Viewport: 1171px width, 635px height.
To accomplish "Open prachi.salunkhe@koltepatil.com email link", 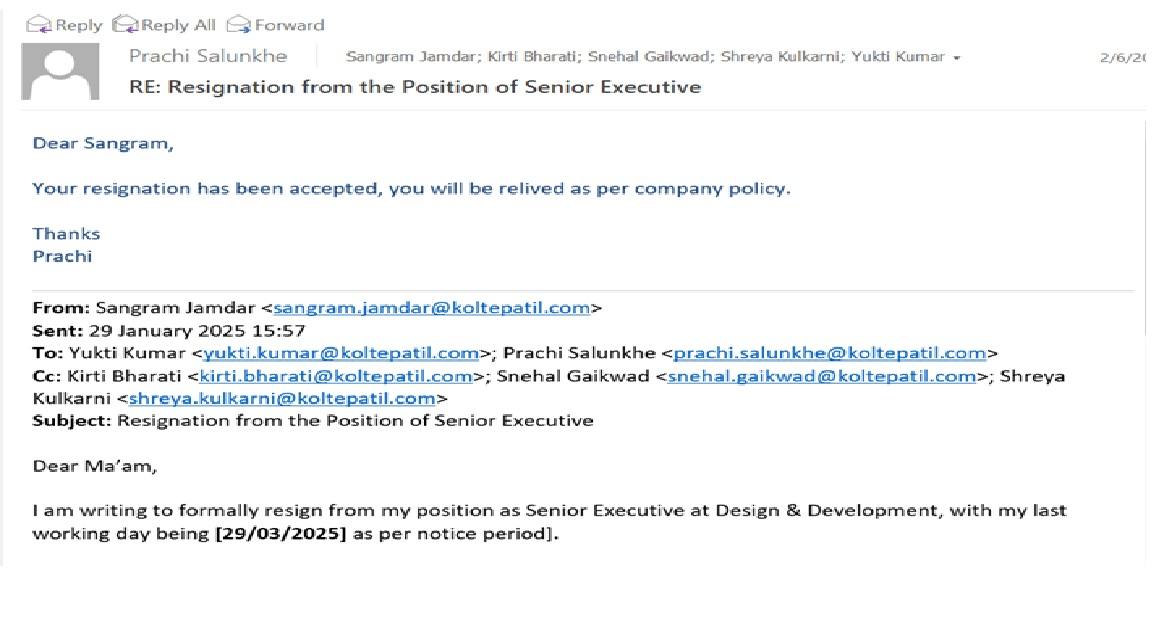I will (x=830, y=353).
